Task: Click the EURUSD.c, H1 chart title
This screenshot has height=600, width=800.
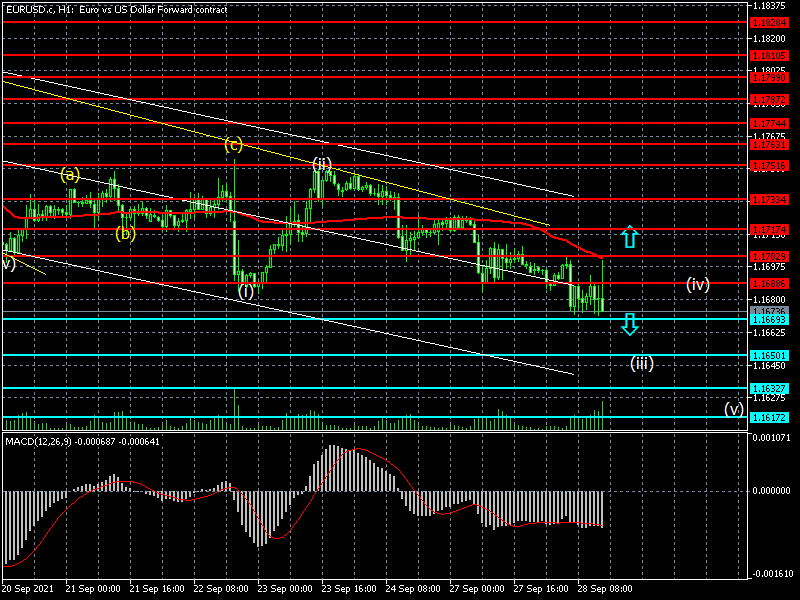Action: click(x=115, y=9)
